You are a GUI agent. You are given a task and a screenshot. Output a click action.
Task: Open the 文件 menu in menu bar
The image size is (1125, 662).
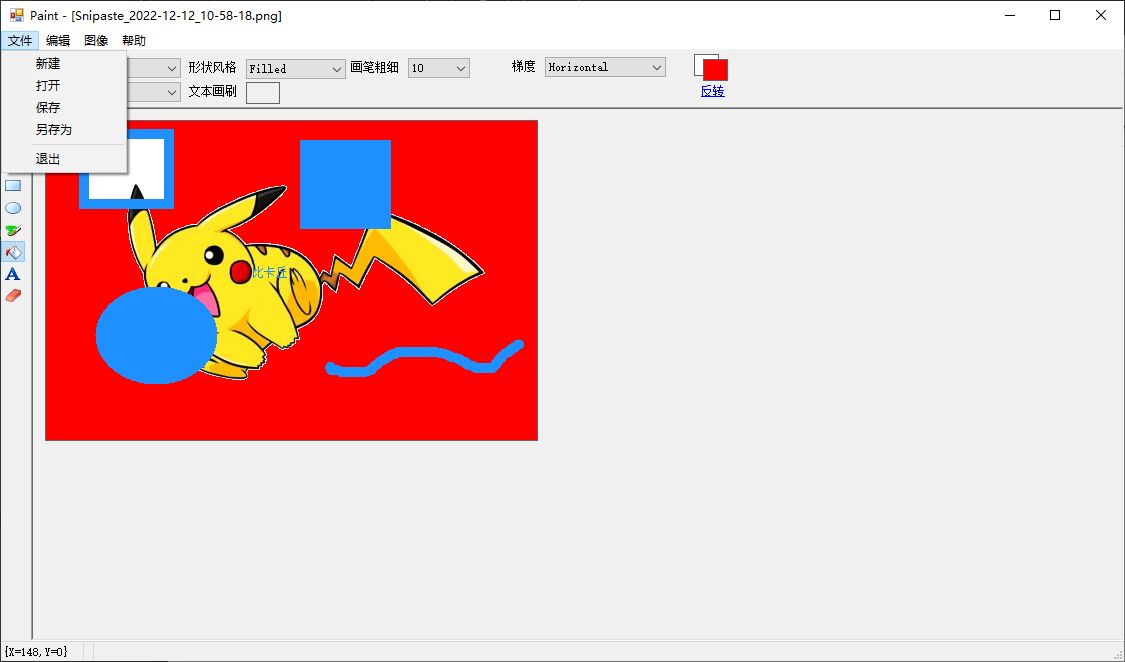[x=20, y=41]
